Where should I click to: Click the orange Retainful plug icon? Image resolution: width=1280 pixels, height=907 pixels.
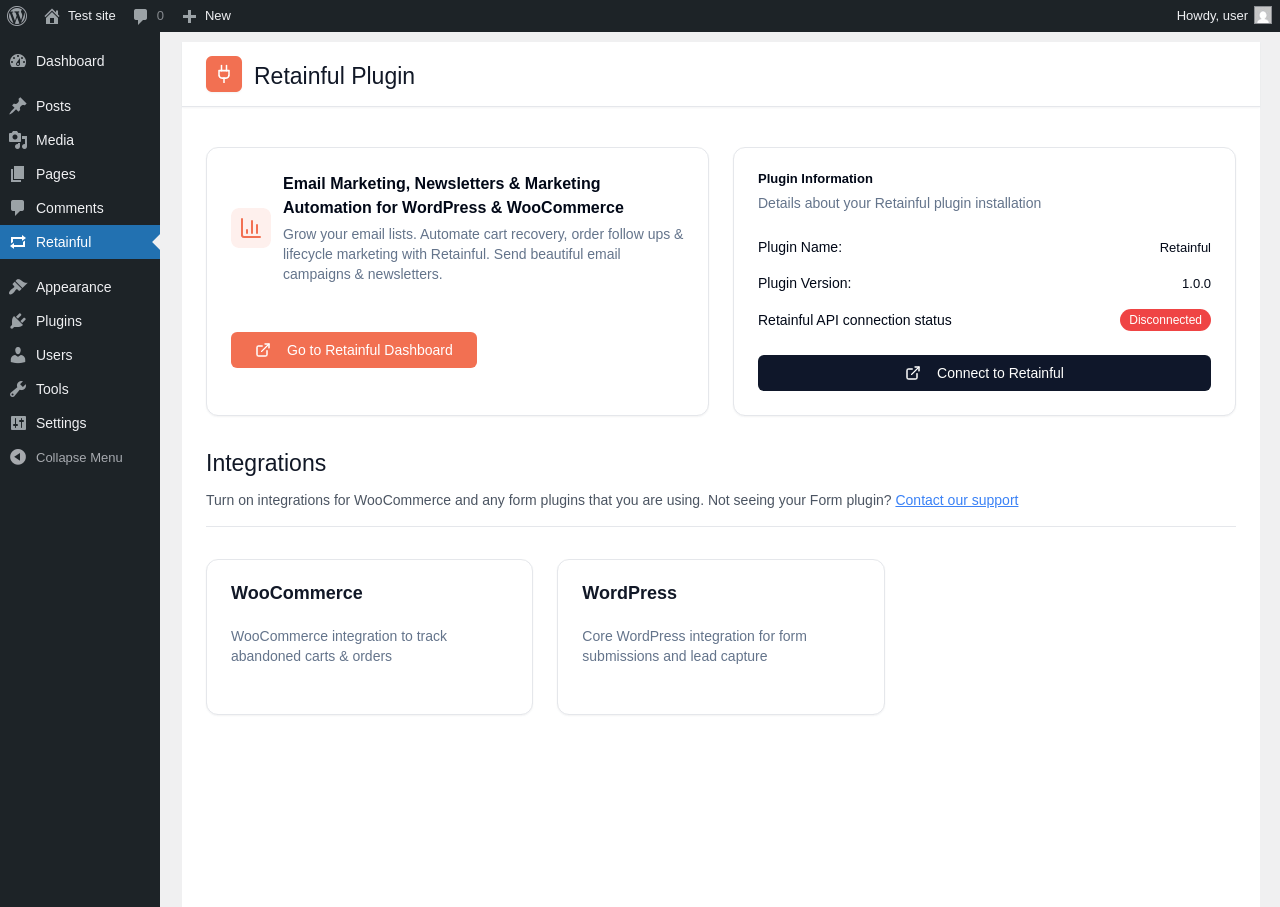[224, 74]
